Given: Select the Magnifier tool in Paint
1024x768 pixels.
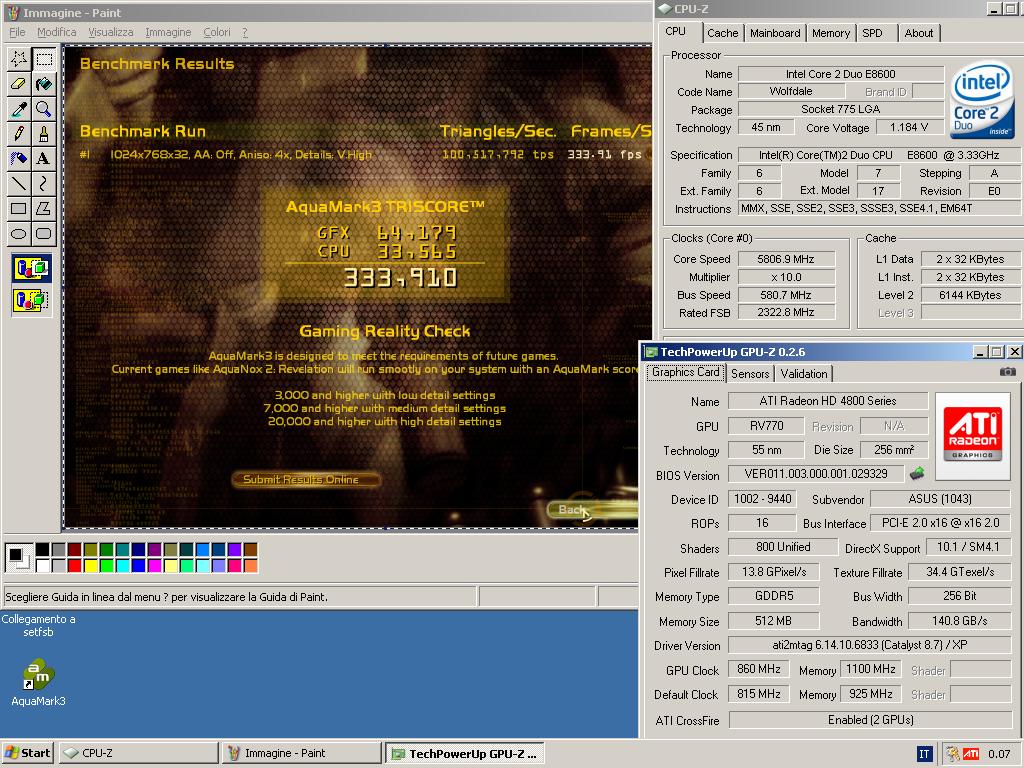Looking at the screenshot, I should pyautogui.click(x=44, y=109).
